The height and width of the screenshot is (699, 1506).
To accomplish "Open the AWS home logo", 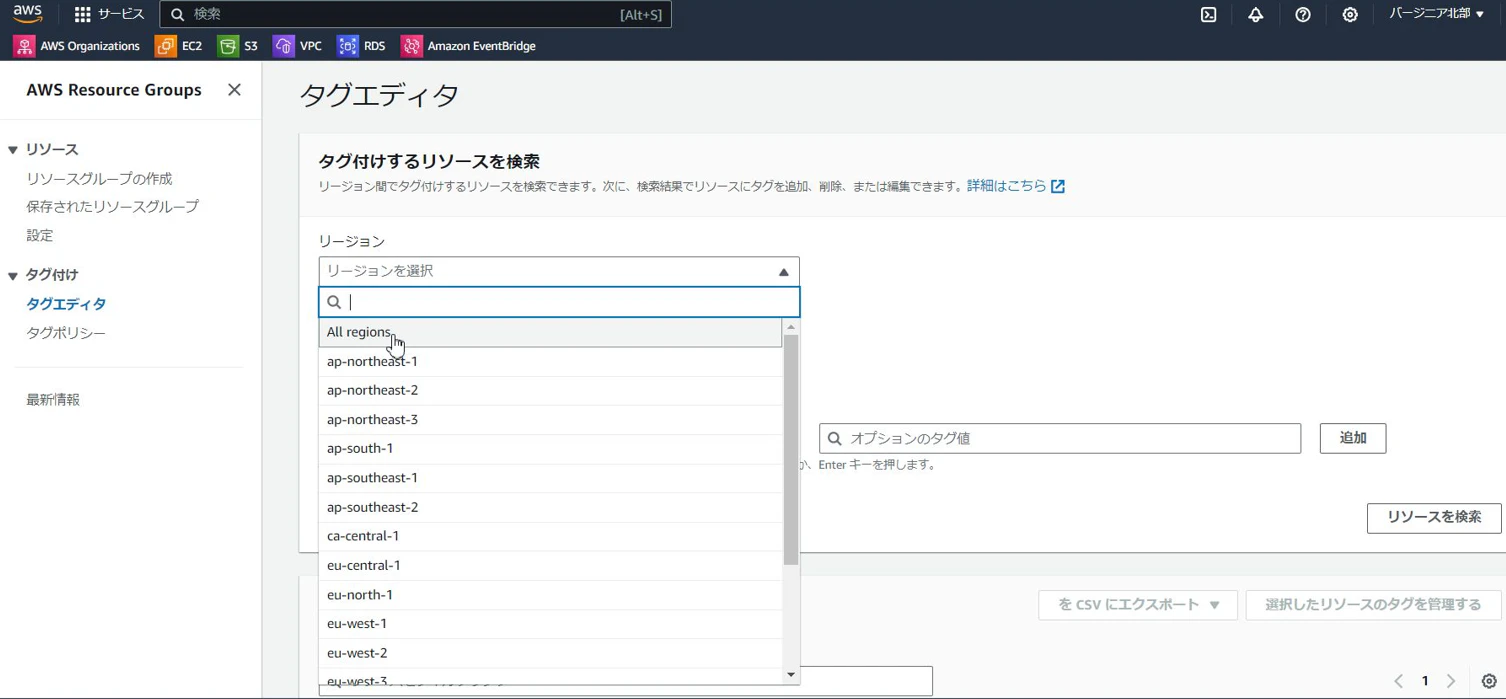I will tap(28, 14).
